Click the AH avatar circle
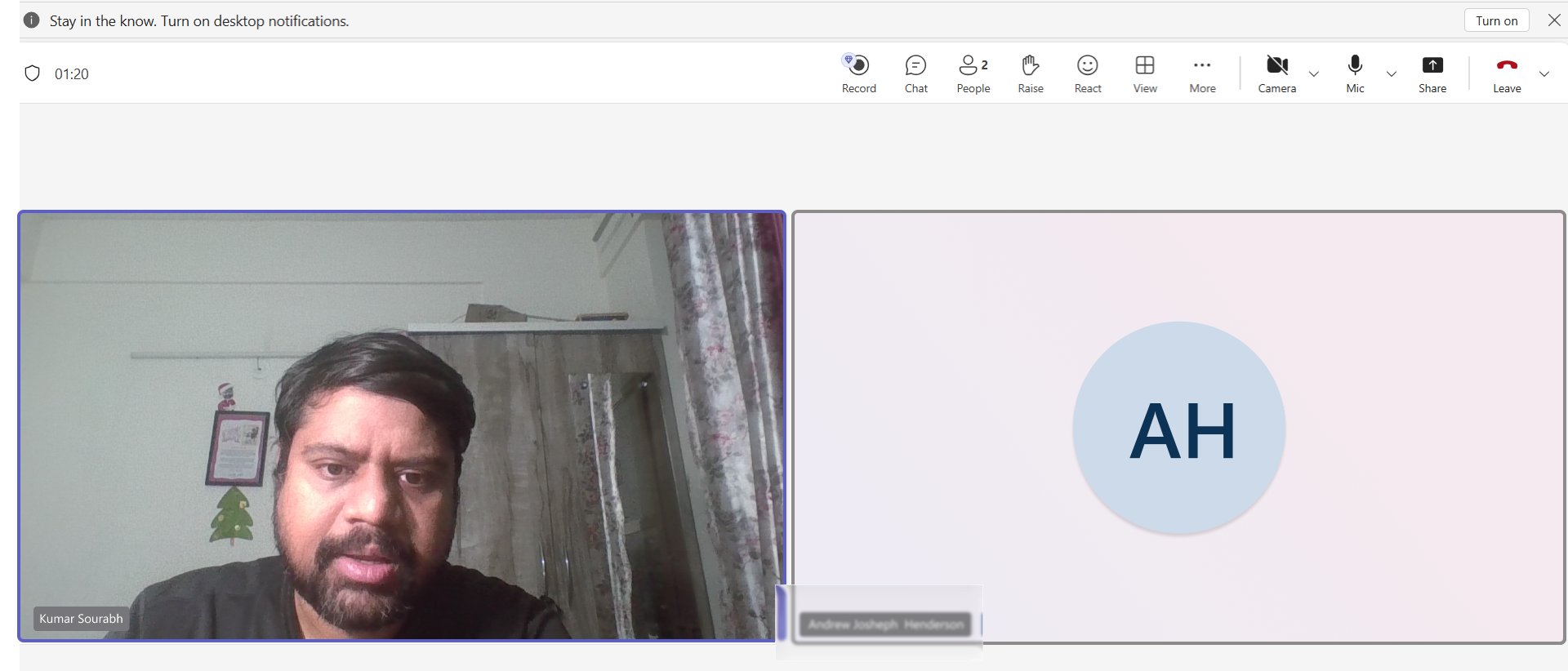Viewport: 1568px width, 671px height. (1179, 428)
